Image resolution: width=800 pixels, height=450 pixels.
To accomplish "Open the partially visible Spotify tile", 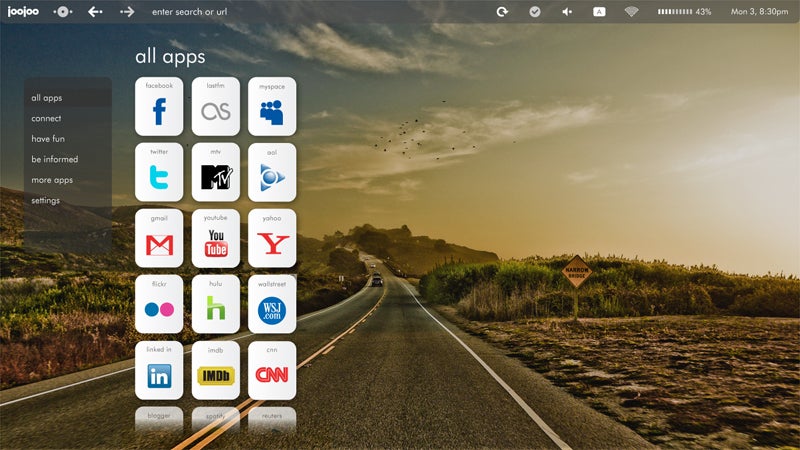I will [x=216, y=419].
